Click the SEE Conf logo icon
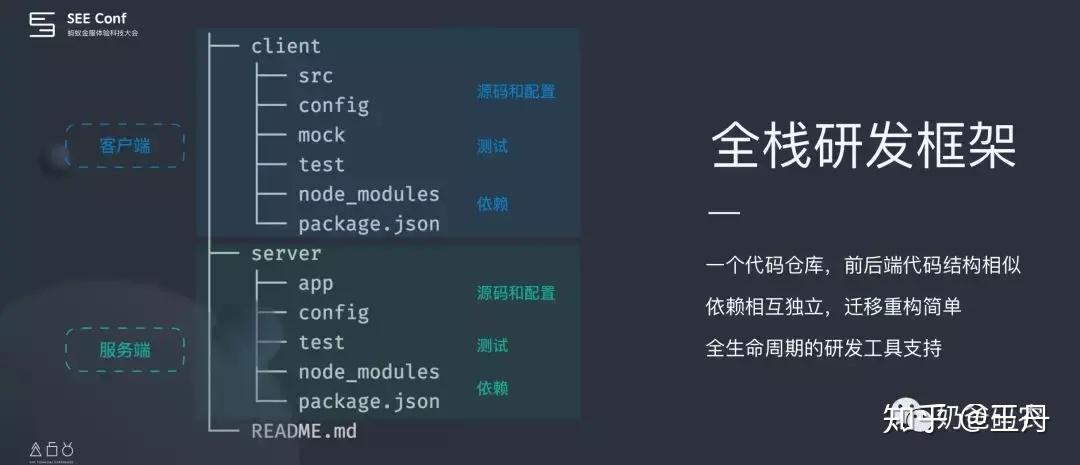Image resolution: width=1080 pixels, height=465 pixels. (41, 25)
